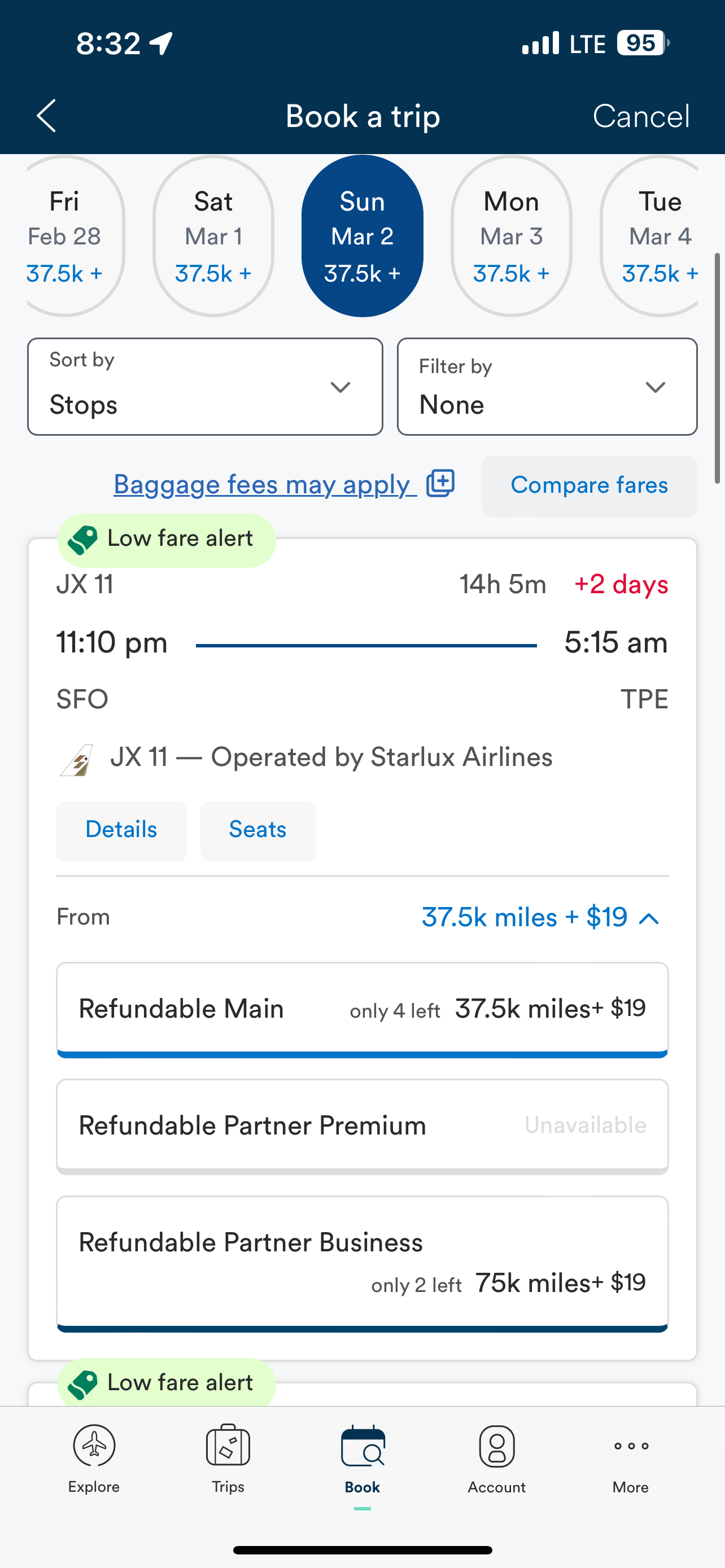Open the Trips luggage icon
This screenshot has height=1568, width=725.
coord(228,1446)
